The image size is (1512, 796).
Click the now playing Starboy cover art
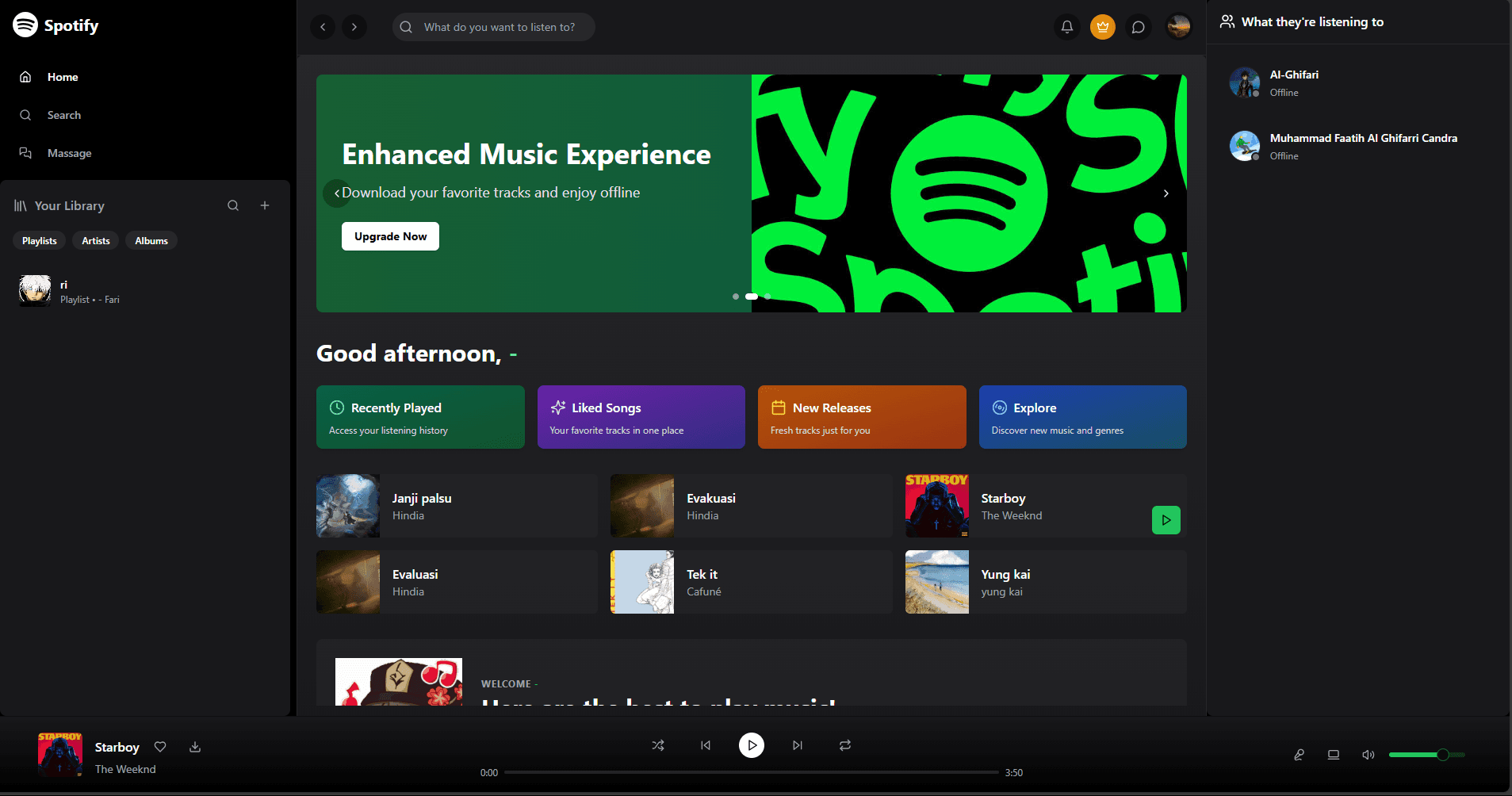pyautogui.click(x=60, y=755)
